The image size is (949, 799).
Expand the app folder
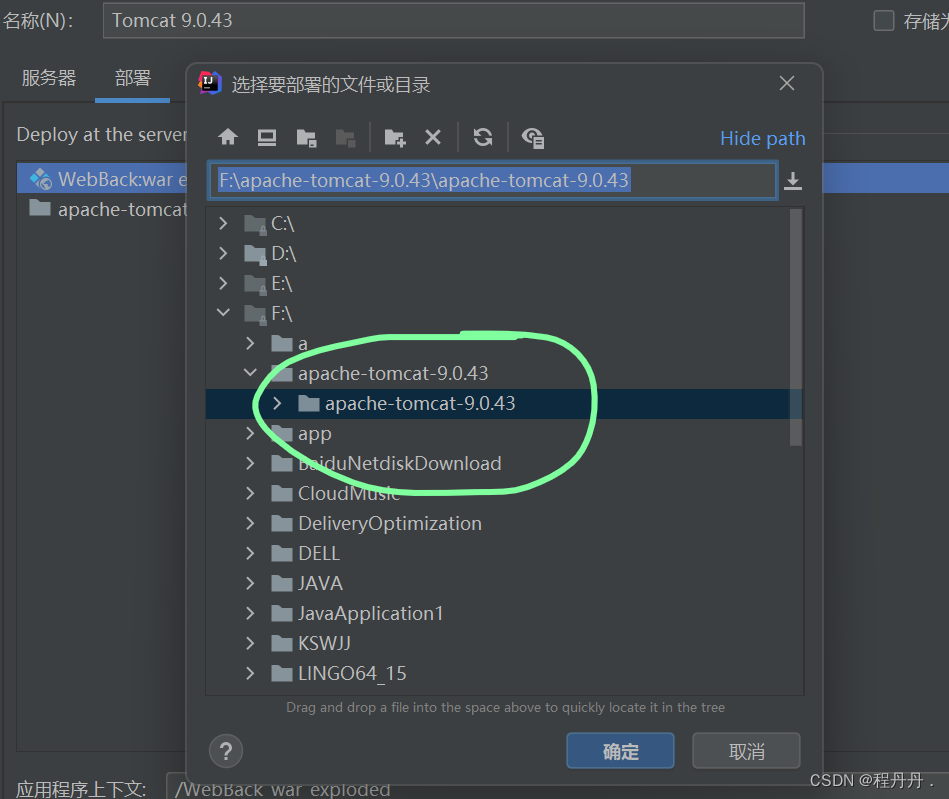pyautogui.click(x=250, y=433)
